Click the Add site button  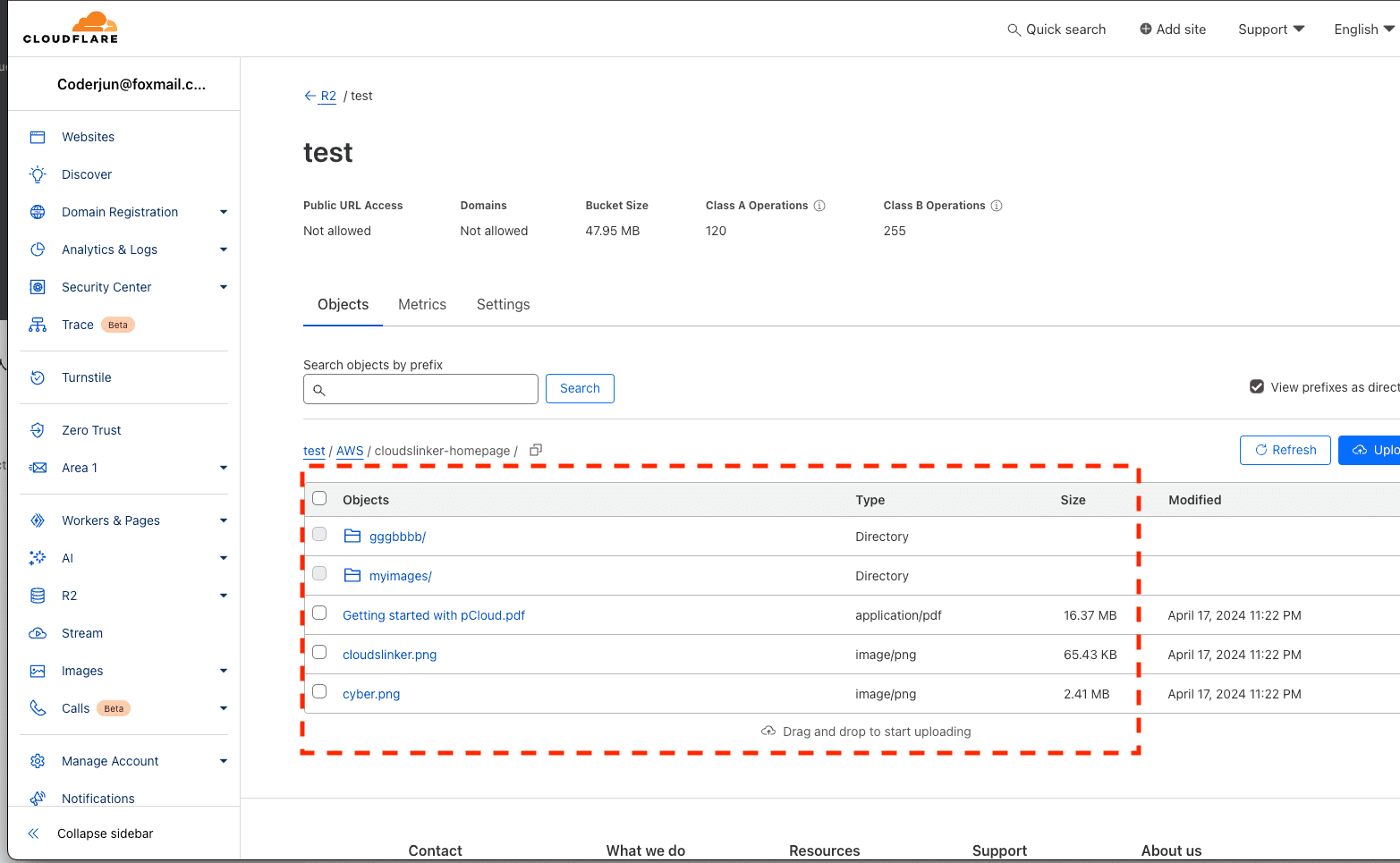1173,30
